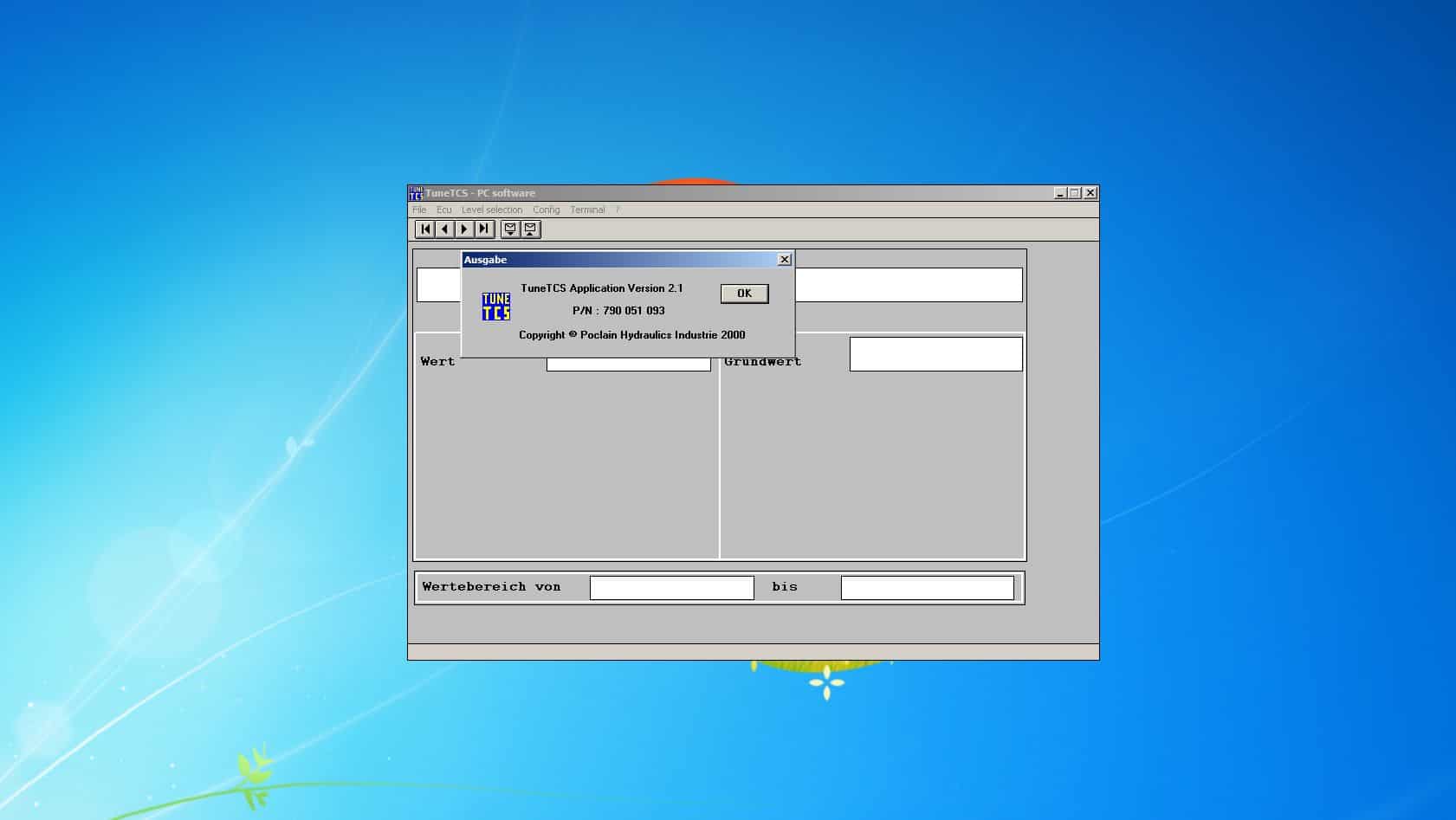The image size is (1456, 820).
Task: Click the Wert label
Action: coord(437,362)
